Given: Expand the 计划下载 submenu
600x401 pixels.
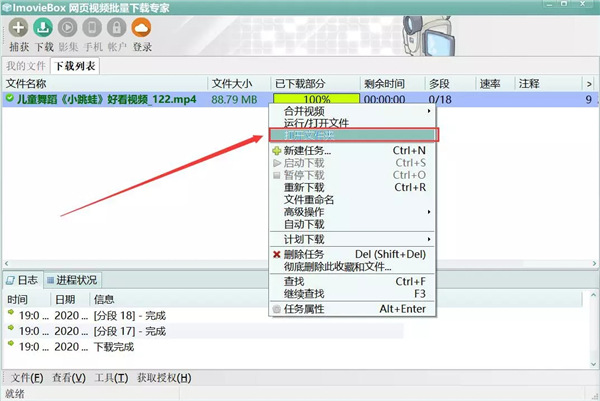Looking at the screenshot, I should 310,240.
